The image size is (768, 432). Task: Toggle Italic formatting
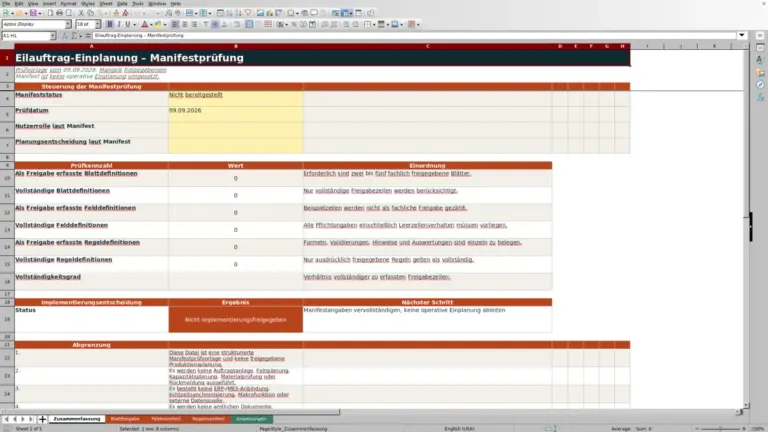coord(119,24)
